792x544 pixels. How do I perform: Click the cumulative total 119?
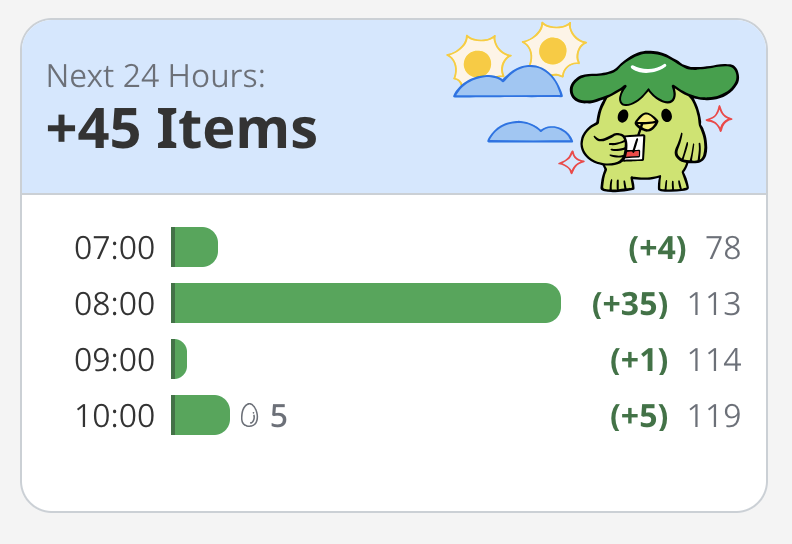point(715,416)
